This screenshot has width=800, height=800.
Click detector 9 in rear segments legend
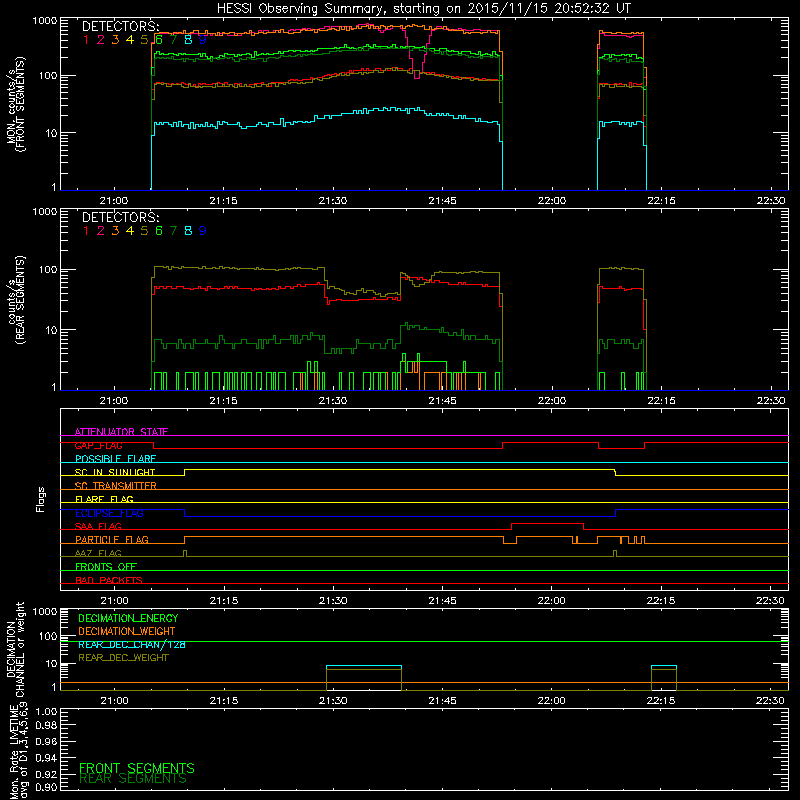coord(203,231)
